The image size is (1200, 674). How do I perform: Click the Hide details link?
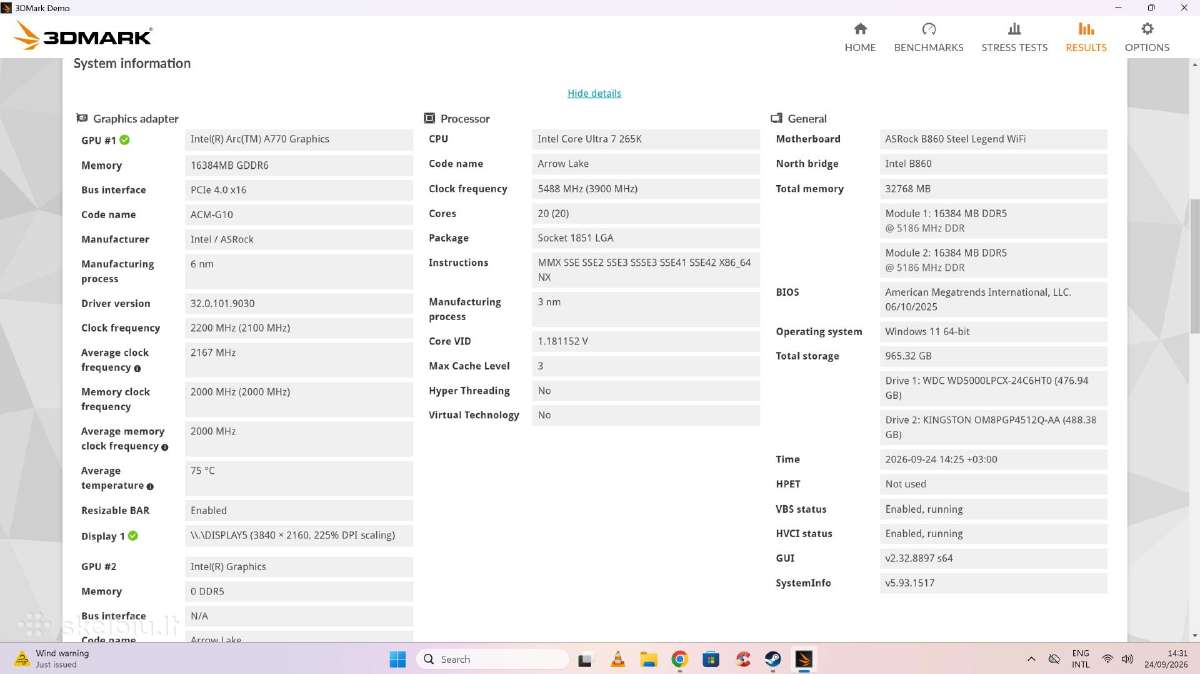coord(594,93)
